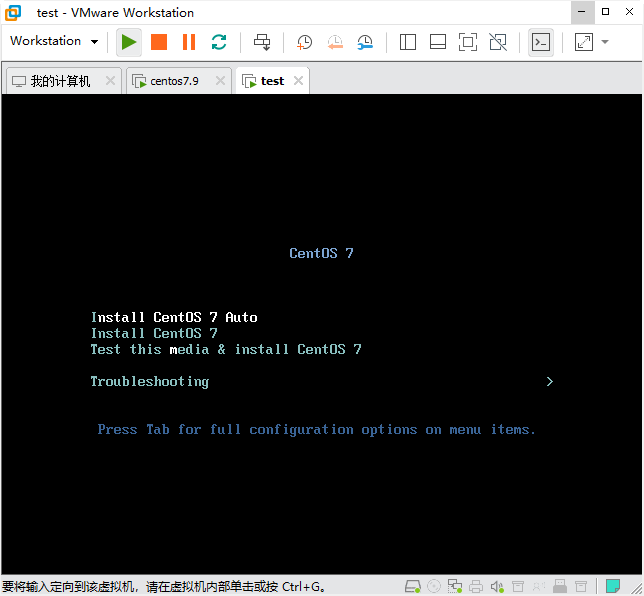Click the Press Tab for full configuration hint

point(316,430)
